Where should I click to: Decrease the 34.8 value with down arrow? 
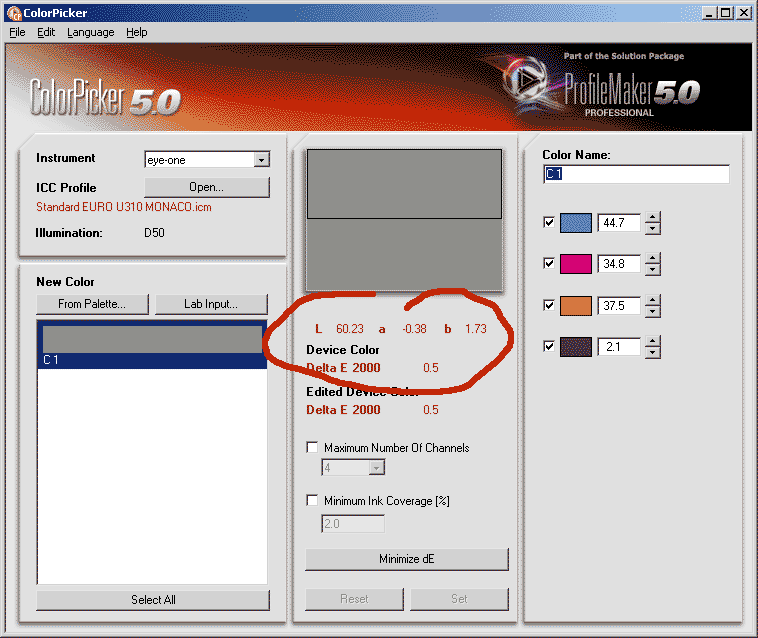tap(653, 269)
